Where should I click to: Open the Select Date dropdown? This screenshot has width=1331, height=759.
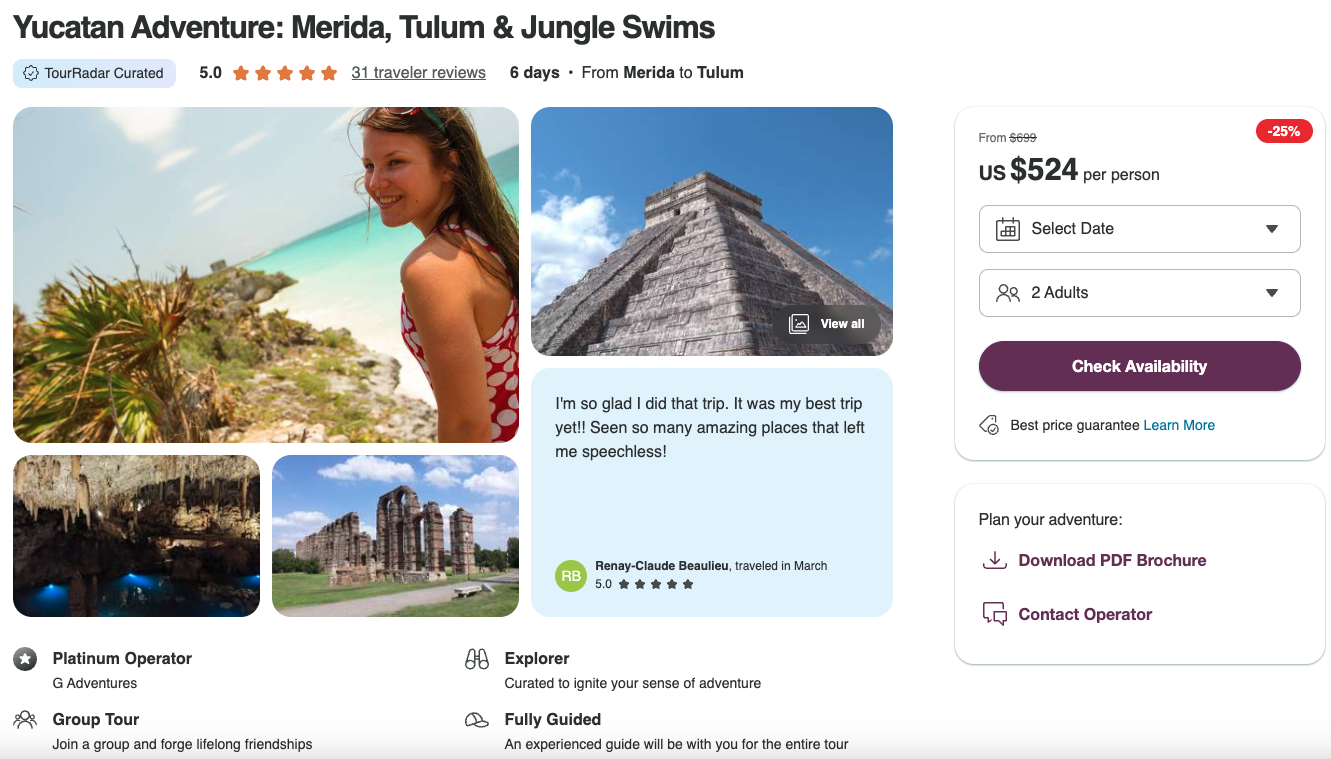1139,229
